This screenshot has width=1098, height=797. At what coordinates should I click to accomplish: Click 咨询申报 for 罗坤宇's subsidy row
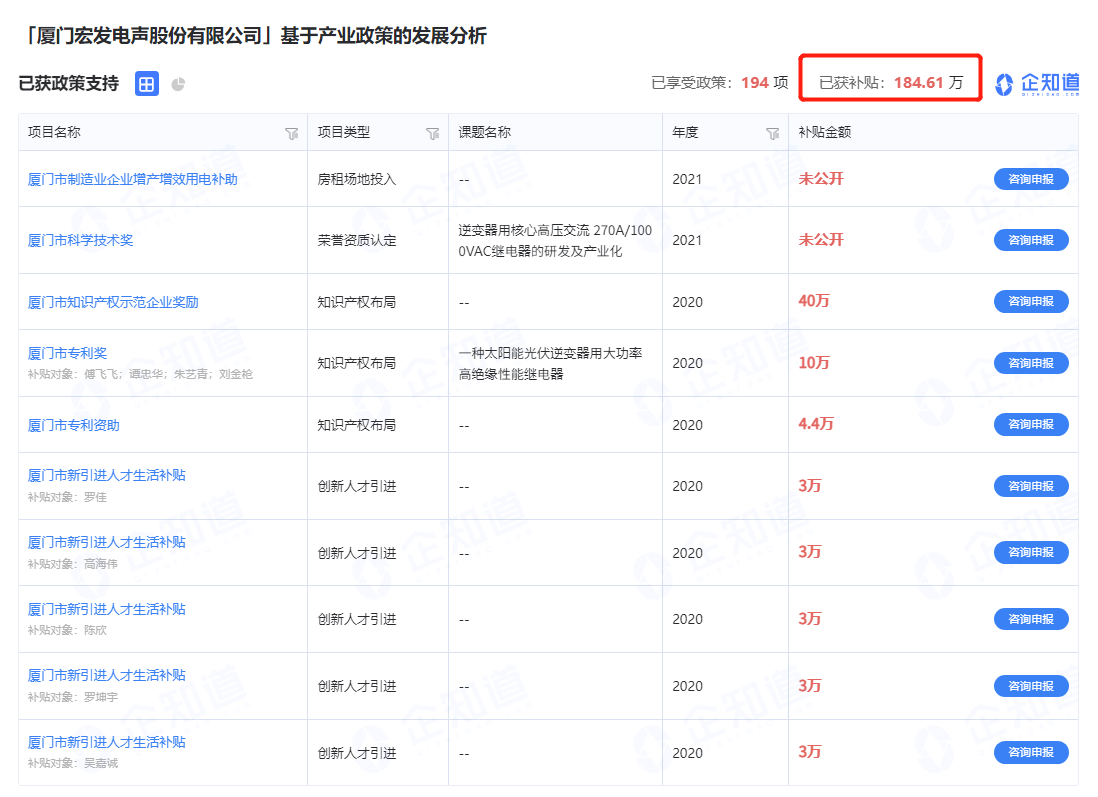click(1031, 686)
